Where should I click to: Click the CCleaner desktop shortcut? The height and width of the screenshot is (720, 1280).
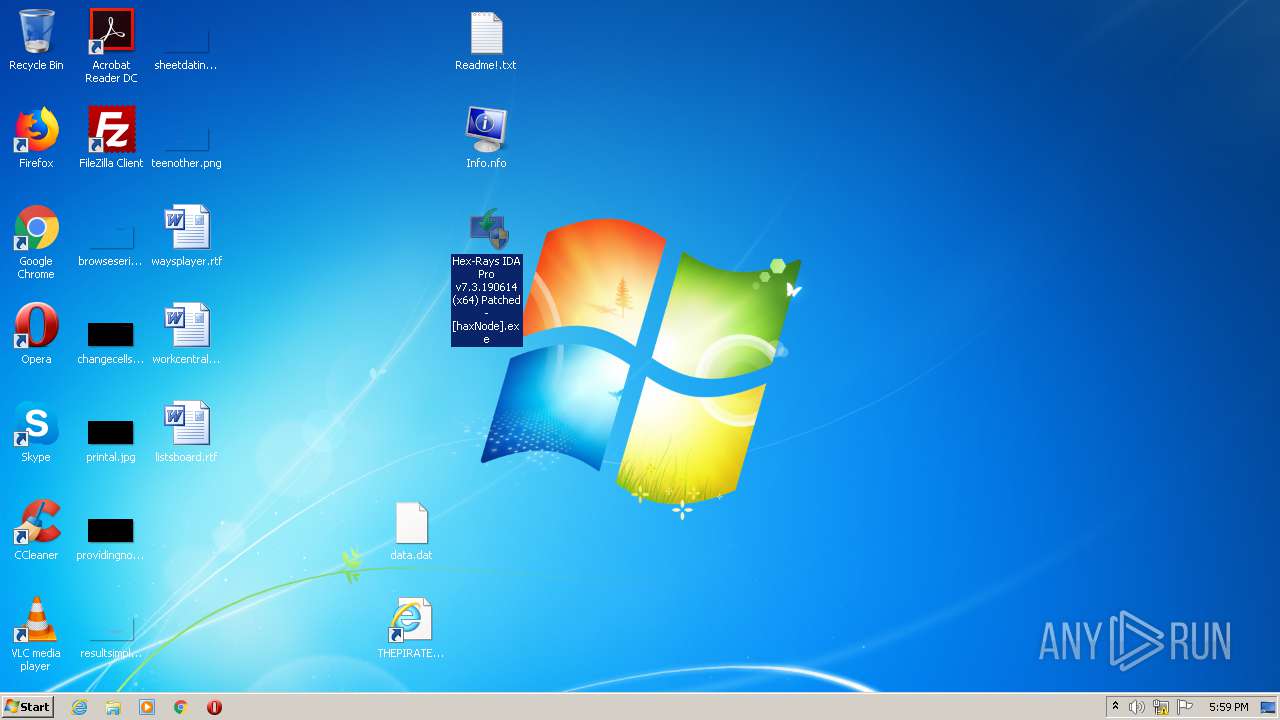click(x=36, y=530)
